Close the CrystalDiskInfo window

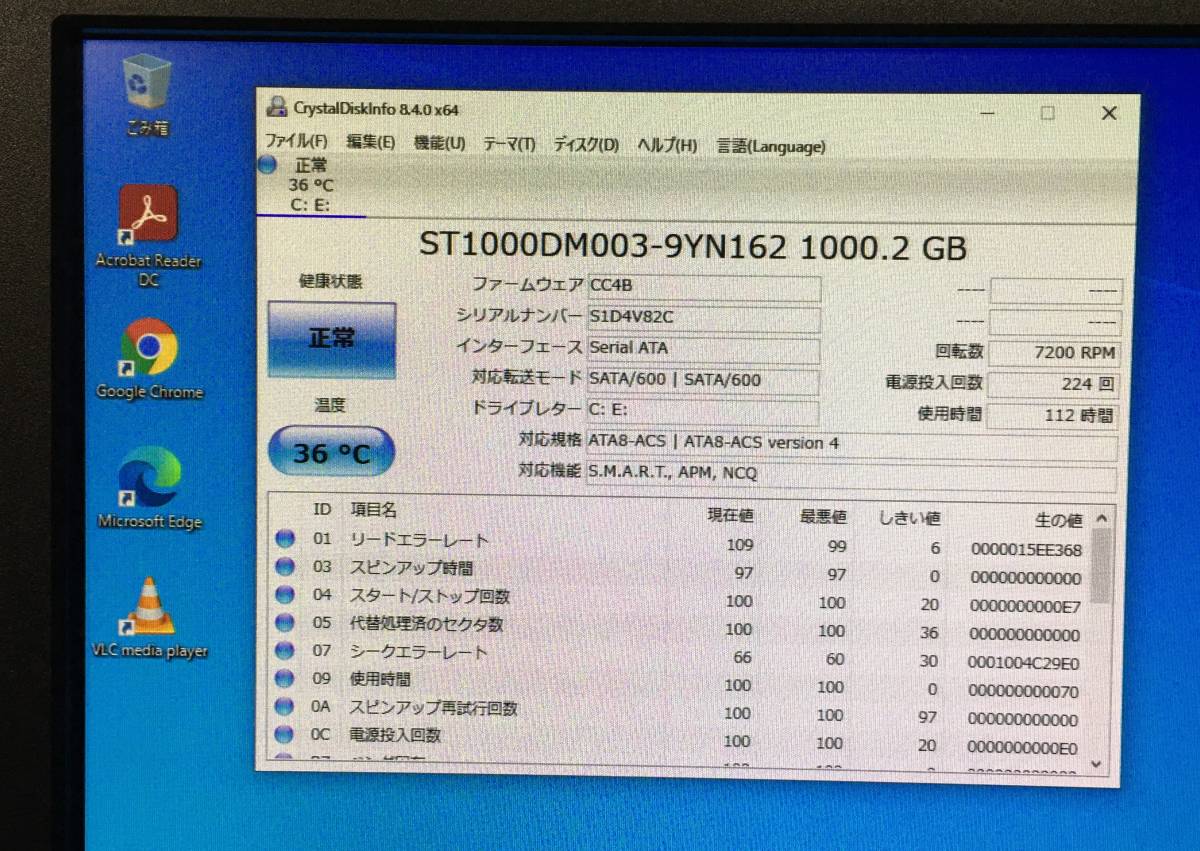point(1109,114)
